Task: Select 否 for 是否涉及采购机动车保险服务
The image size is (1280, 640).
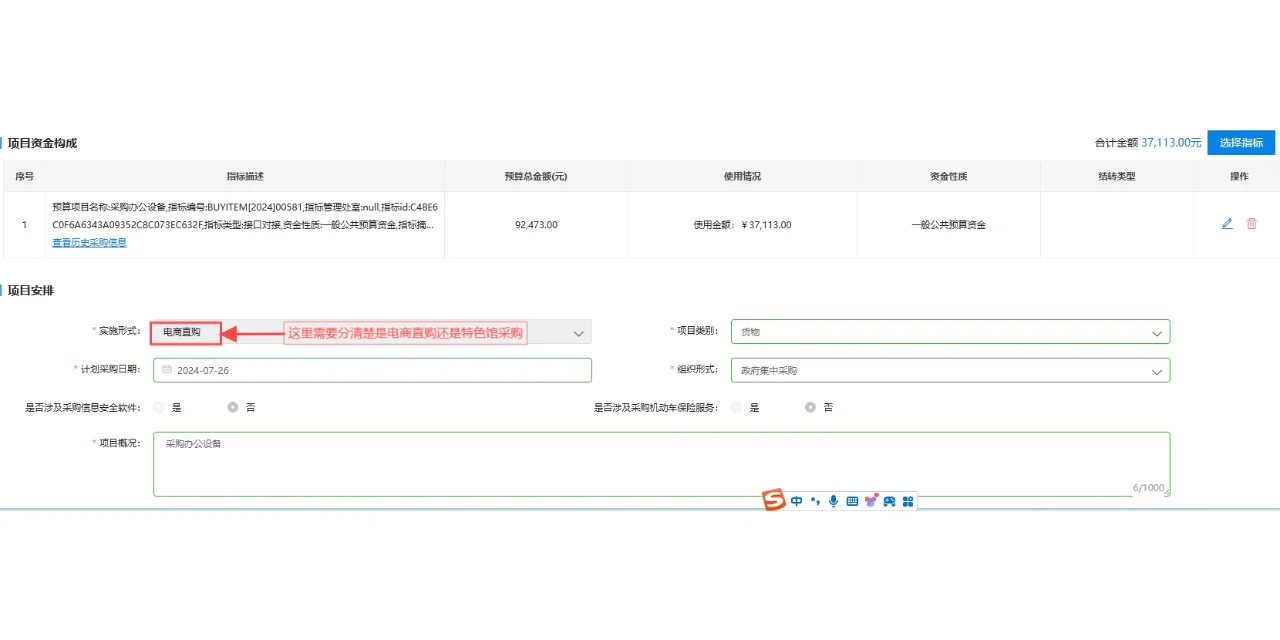Action: pyautogui.click(x=811, y=408)
